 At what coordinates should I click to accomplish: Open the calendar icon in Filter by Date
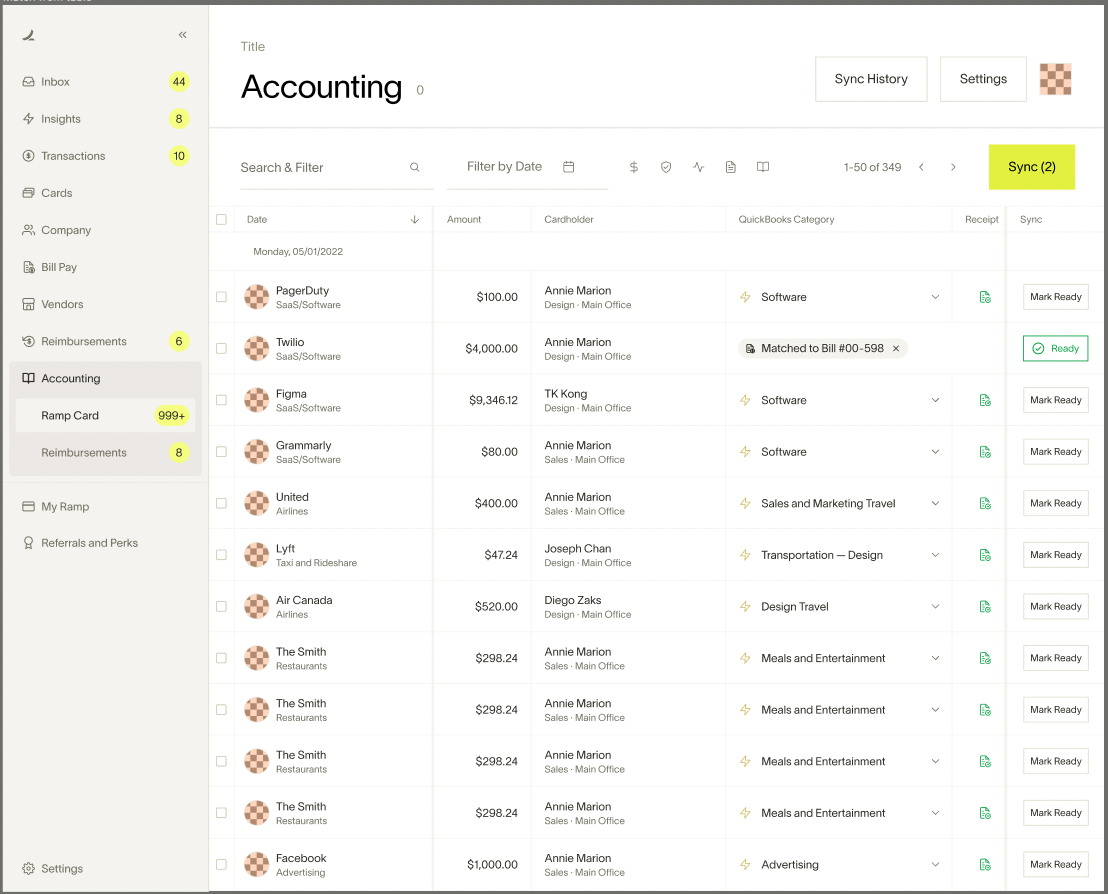(568, 167)
